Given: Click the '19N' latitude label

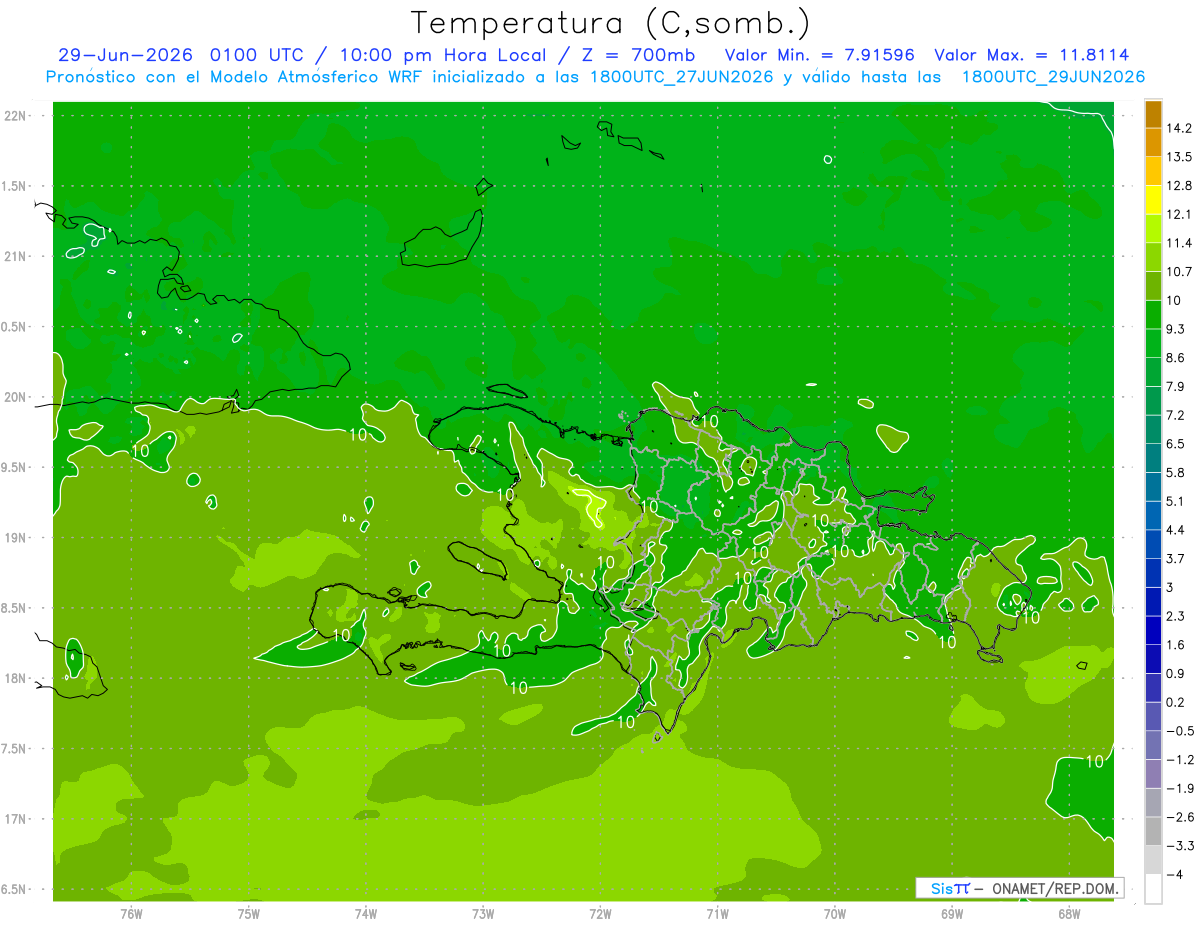Looking at the screenshot, I should 16,538.
